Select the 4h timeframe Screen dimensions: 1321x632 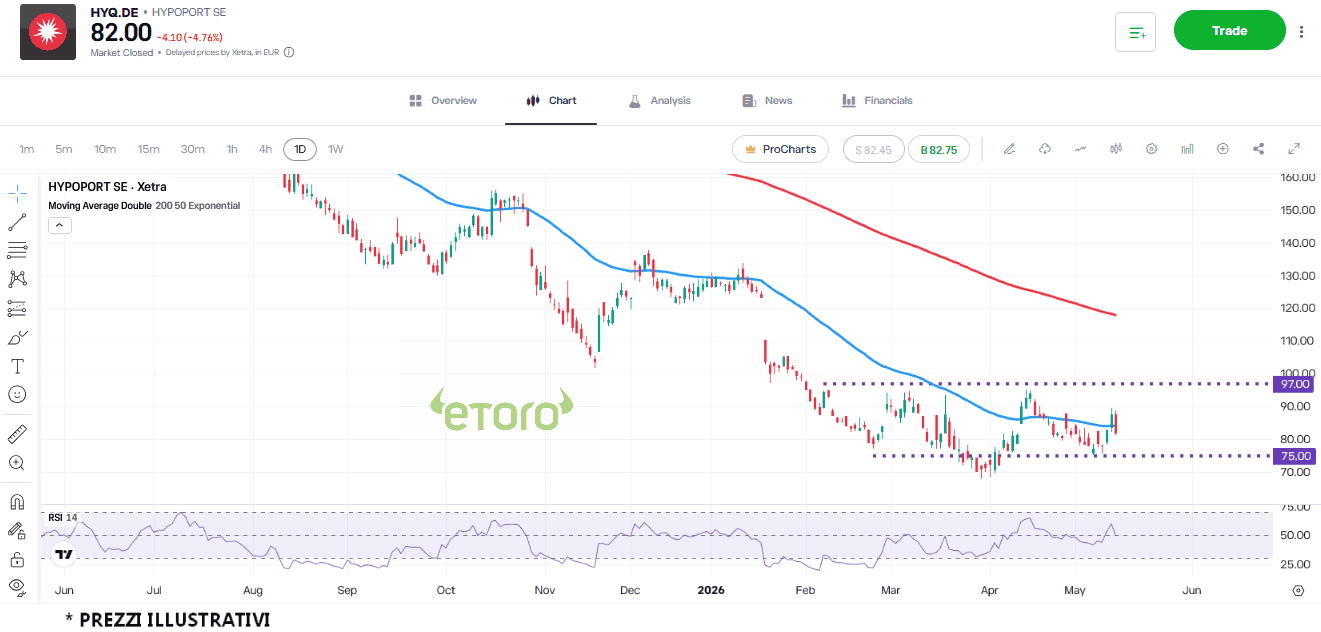[265, 149]
